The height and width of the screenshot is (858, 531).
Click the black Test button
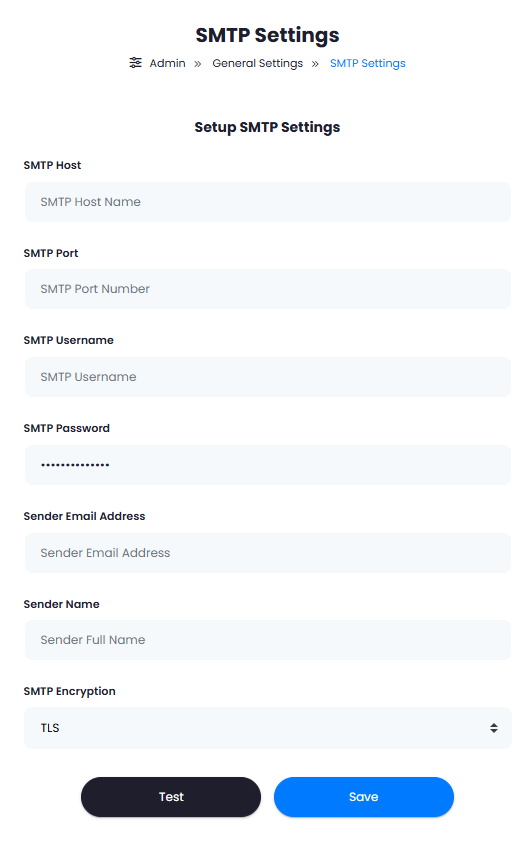(171, 797)
